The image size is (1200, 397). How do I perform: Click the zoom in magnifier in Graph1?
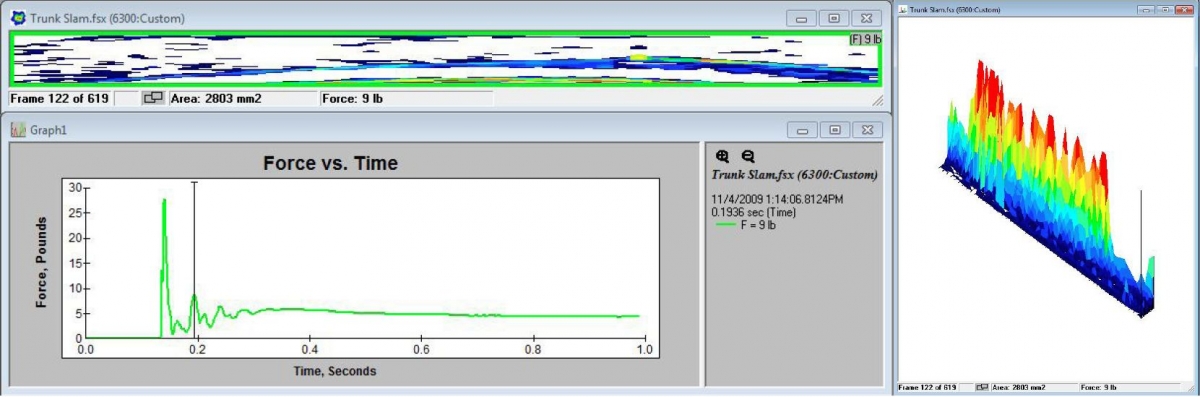coord(723,156)
